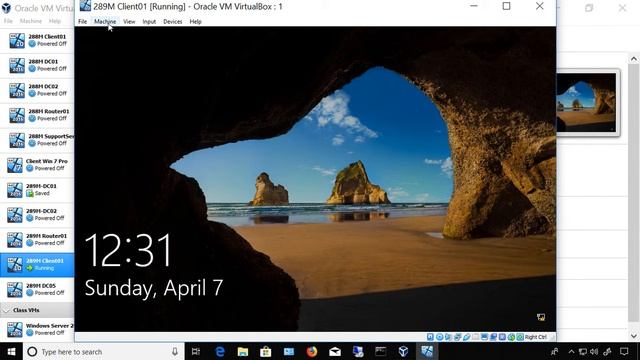Open the Command Prompt taskbar icon
Viewport: 640px width, 360px height.
tap(380, 351)
